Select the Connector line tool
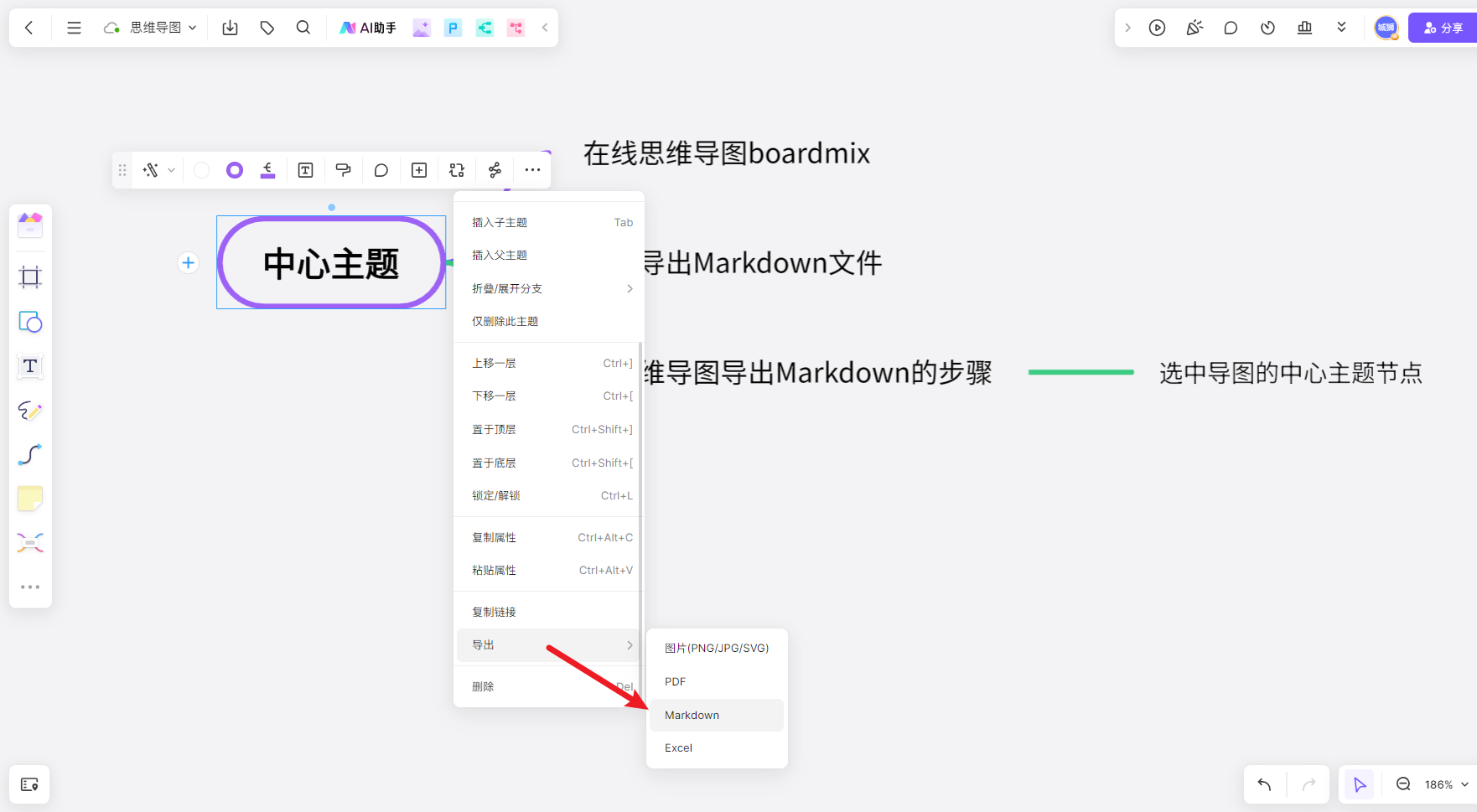 pyautogui.click(x=30, y=455)
